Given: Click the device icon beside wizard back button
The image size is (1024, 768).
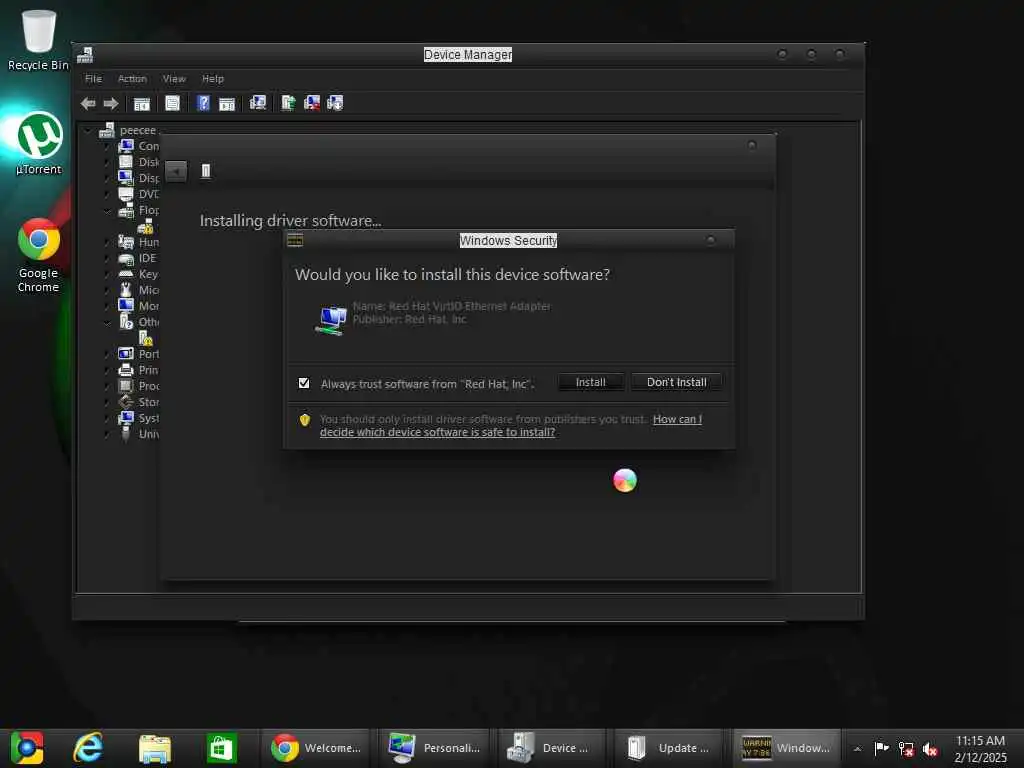Looking at the screenshot, I should pos(206,171).
